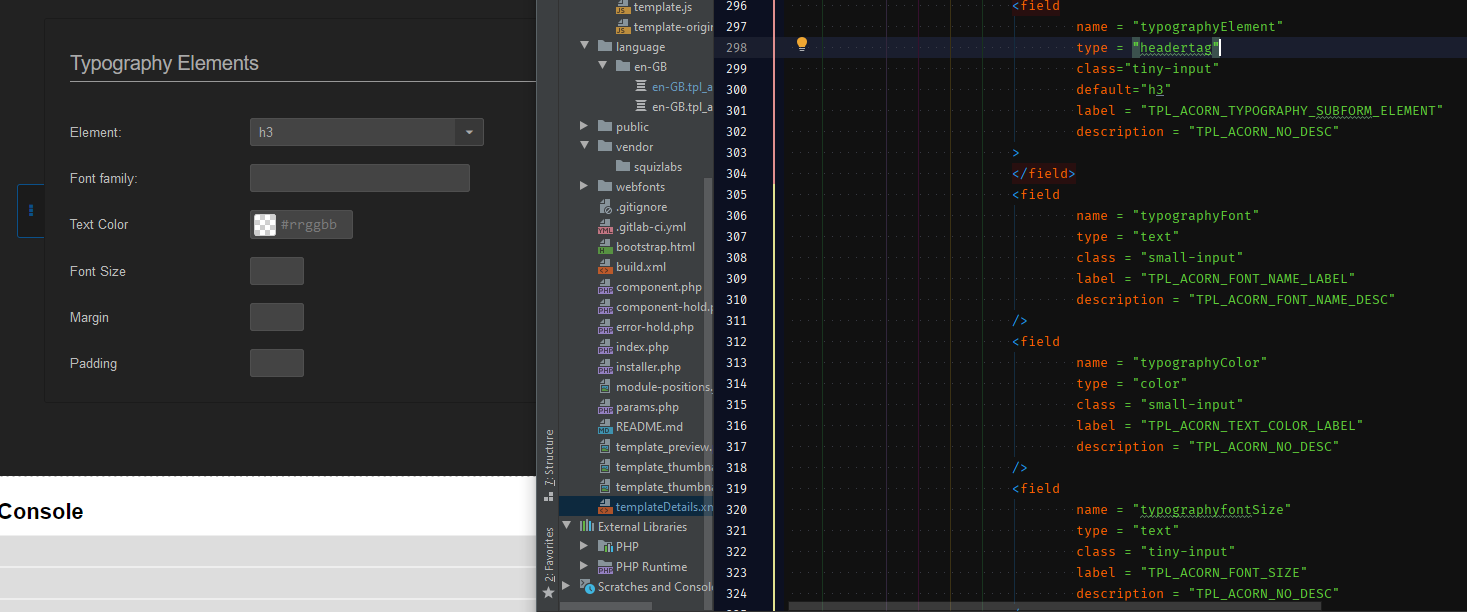Open installer.php file
Viewport: 1467px width, 612px height.
(648, 366)
